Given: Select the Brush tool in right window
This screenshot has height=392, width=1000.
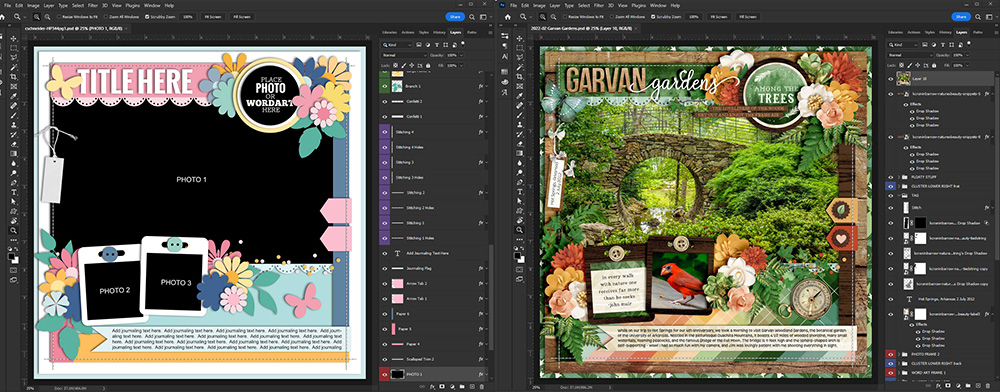Looking at the screenshot, I should pos(520,115).
